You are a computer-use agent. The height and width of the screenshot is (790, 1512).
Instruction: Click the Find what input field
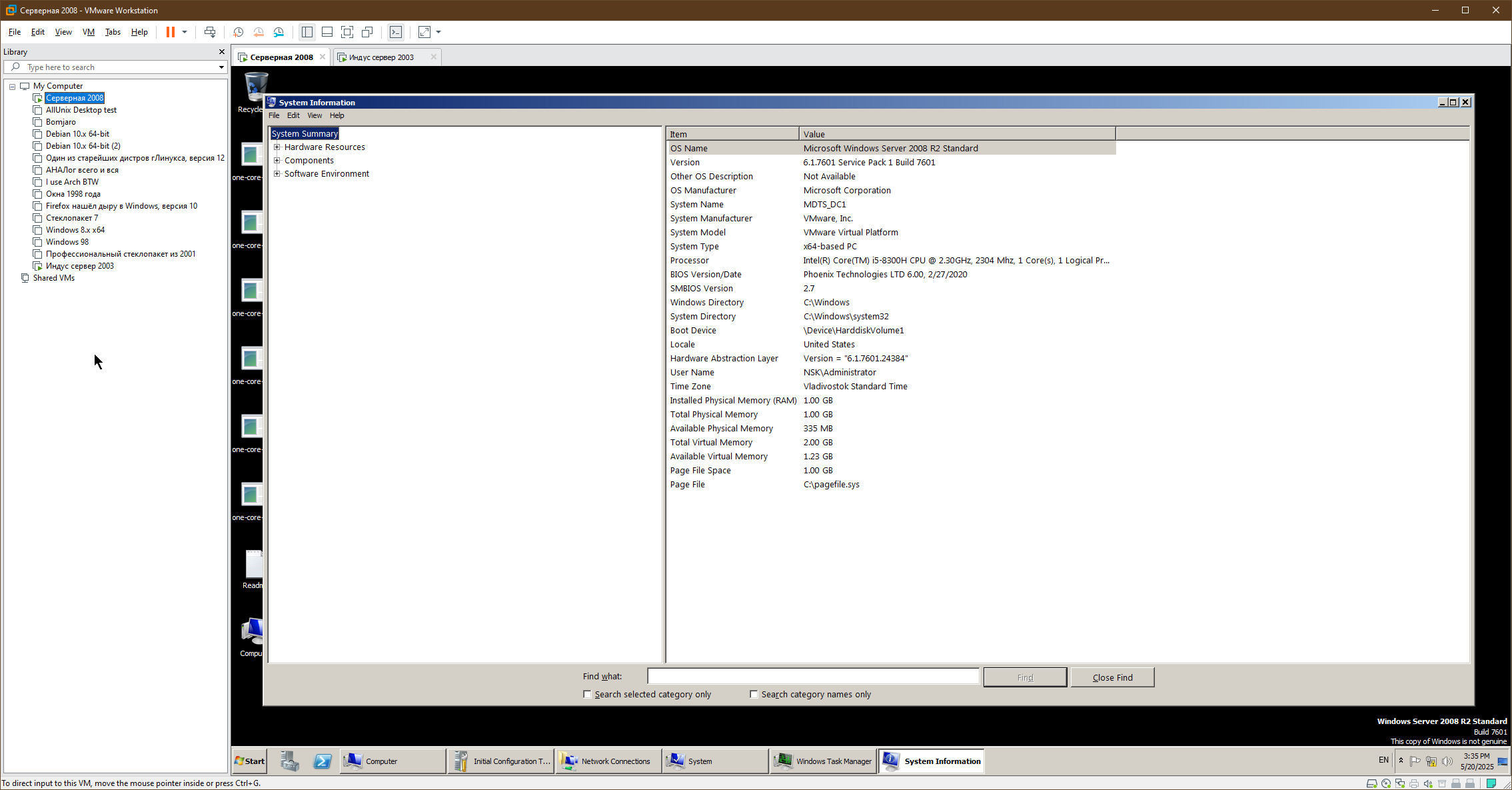point(812,677)
